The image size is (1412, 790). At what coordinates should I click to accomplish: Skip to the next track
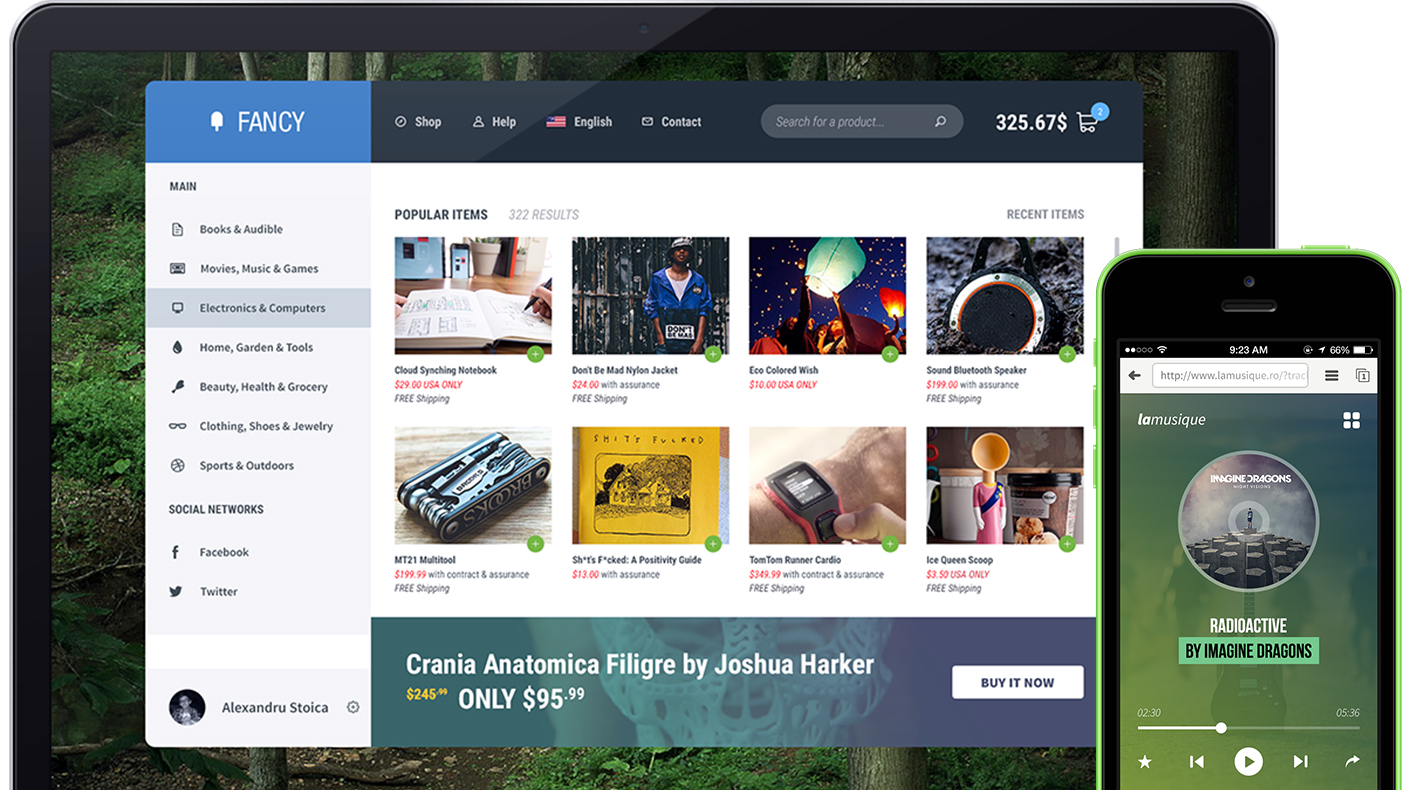click(x=1300, y=762)
